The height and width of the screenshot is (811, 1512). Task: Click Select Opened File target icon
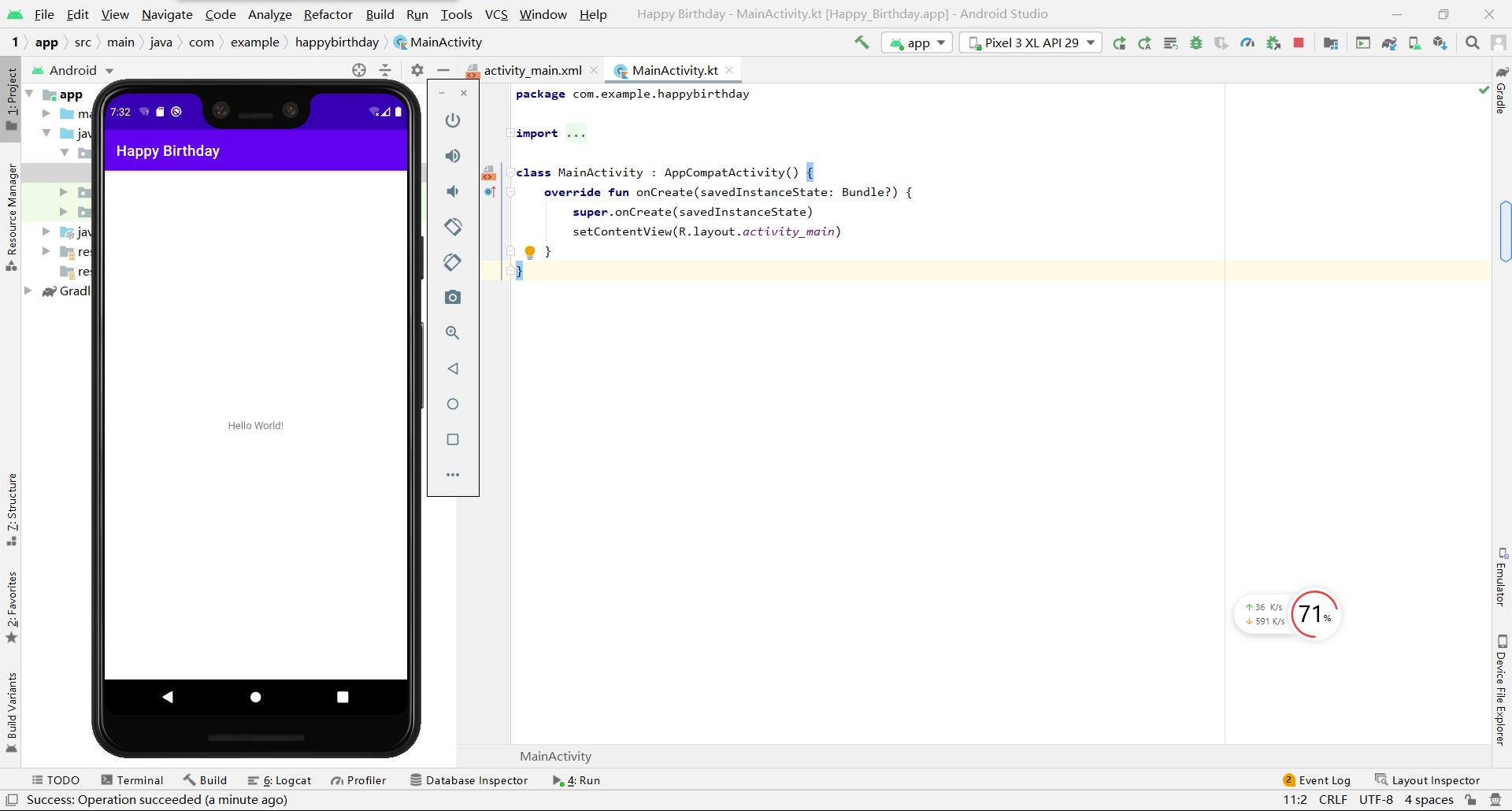pos(359,70)
